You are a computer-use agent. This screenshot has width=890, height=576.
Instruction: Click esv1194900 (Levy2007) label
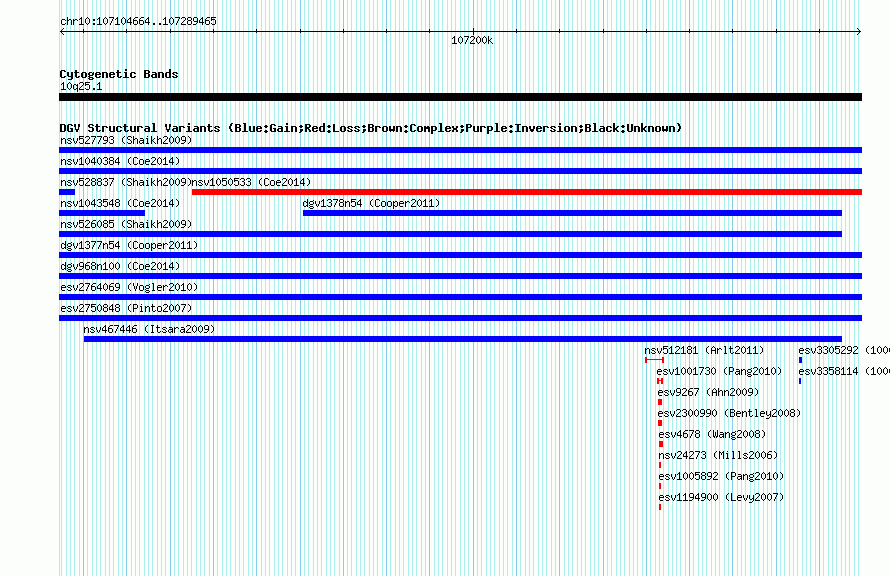tap(721, 497)
